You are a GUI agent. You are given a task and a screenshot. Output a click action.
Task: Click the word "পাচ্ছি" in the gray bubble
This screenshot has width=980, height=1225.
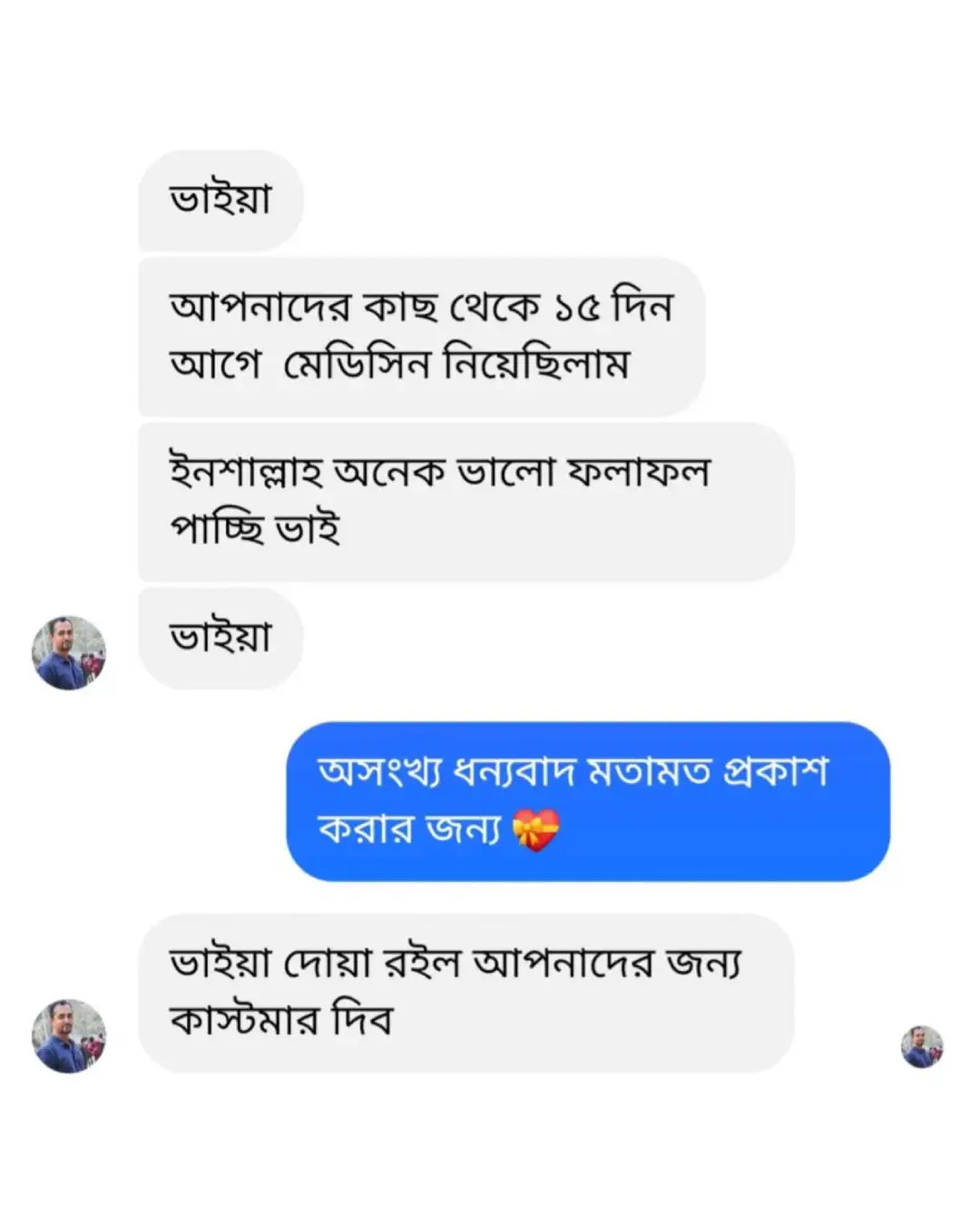[x=217, y=529]
